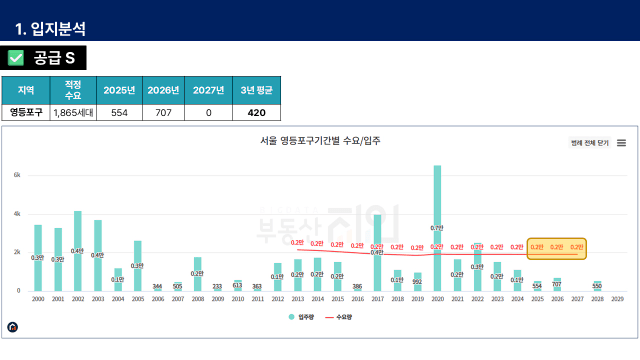The image size is (640, 360).
Task: Toggle the 입주량 series legend label
Action: [306, 317]
